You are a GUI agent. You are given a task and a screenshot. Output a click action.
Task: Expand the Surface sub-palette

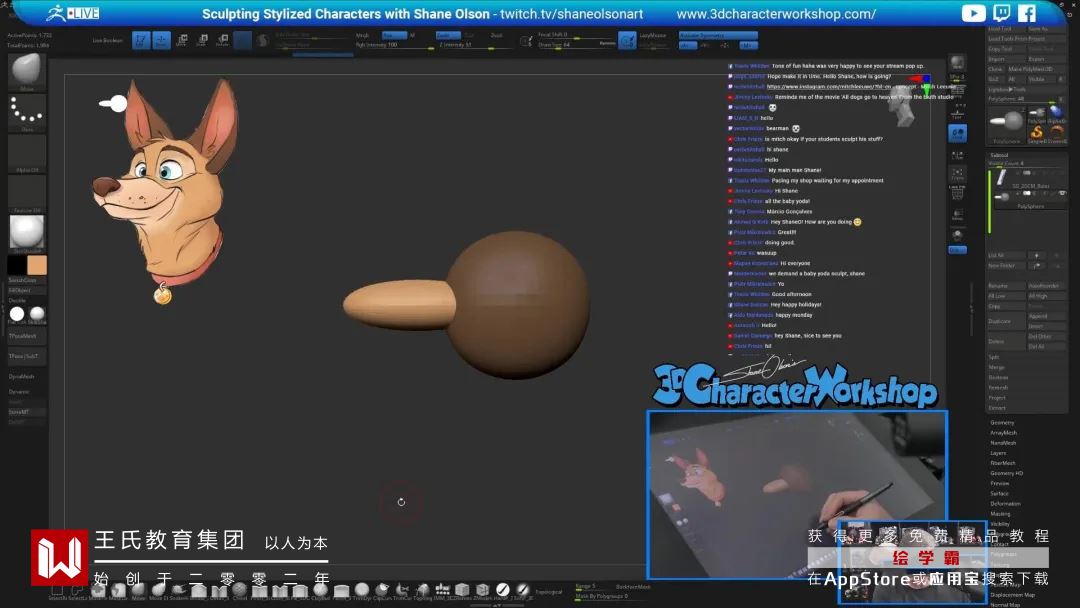tap(999, 494)
